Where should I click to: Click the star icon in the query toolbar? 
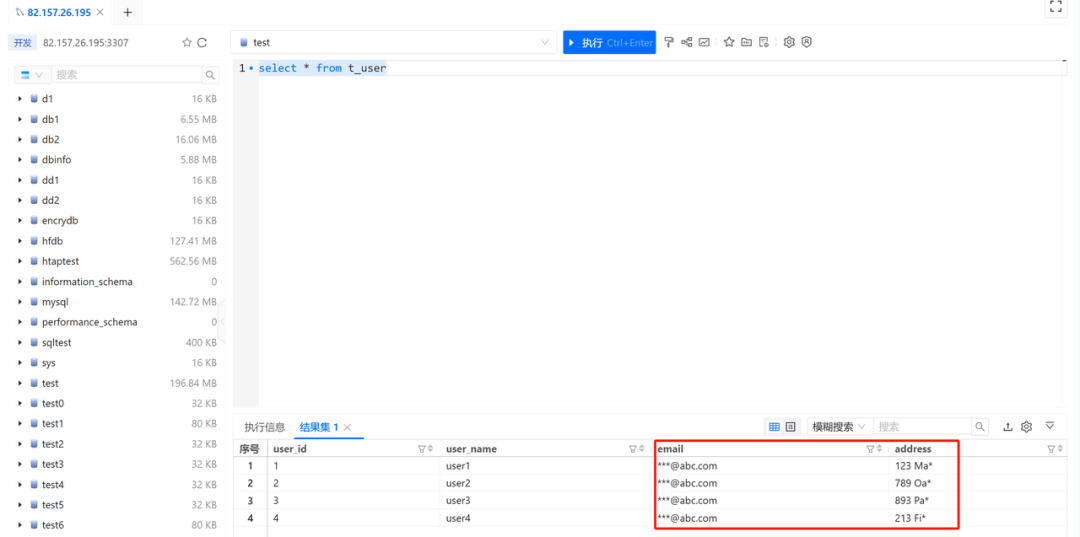click(729, 42)
